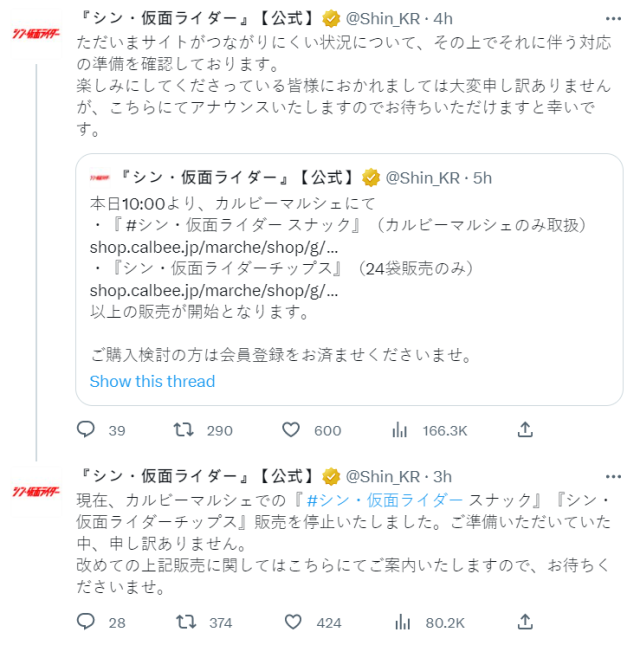Like the first tweet with 600 likes
640x645 pixels.
(x=291, y=430)
